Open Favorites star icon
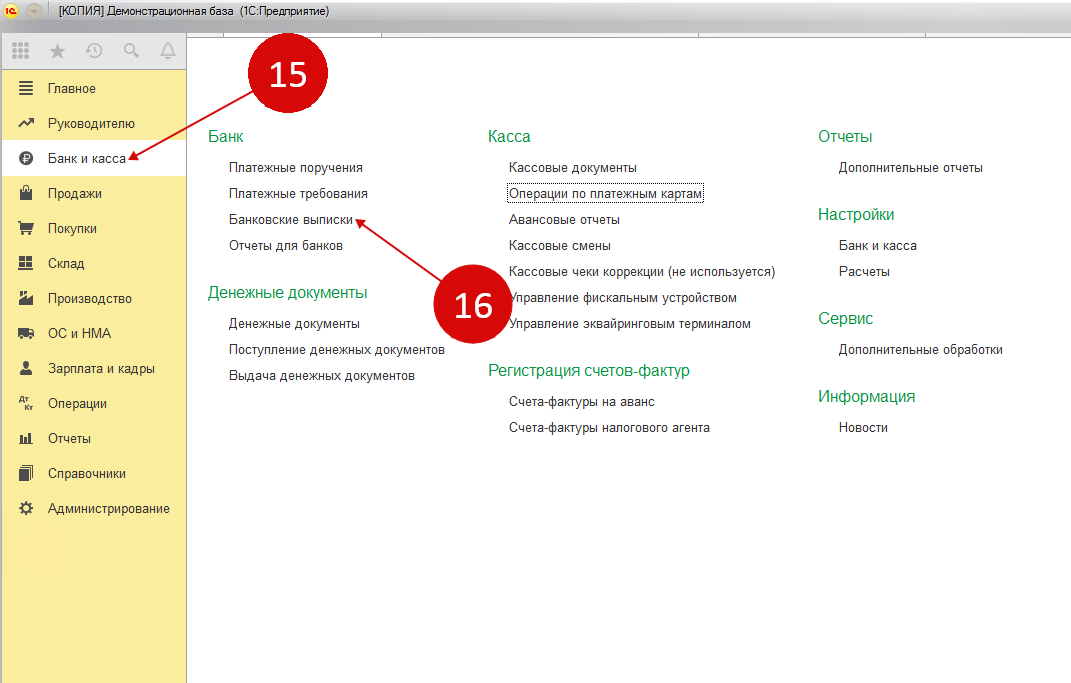This screenshot has height=683, width=1071. click(57, 51)
